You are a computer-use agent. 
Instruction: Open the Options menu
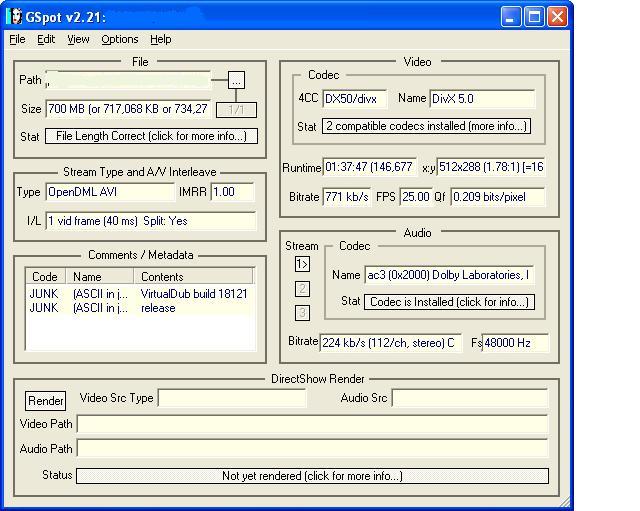120,39
